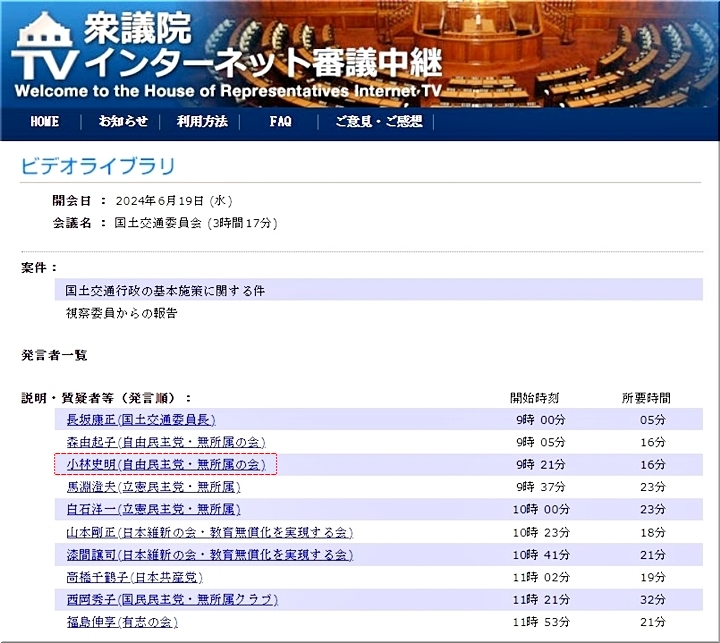
Task: Select FAQ in the navigation bar
Action: coord(280,121)
